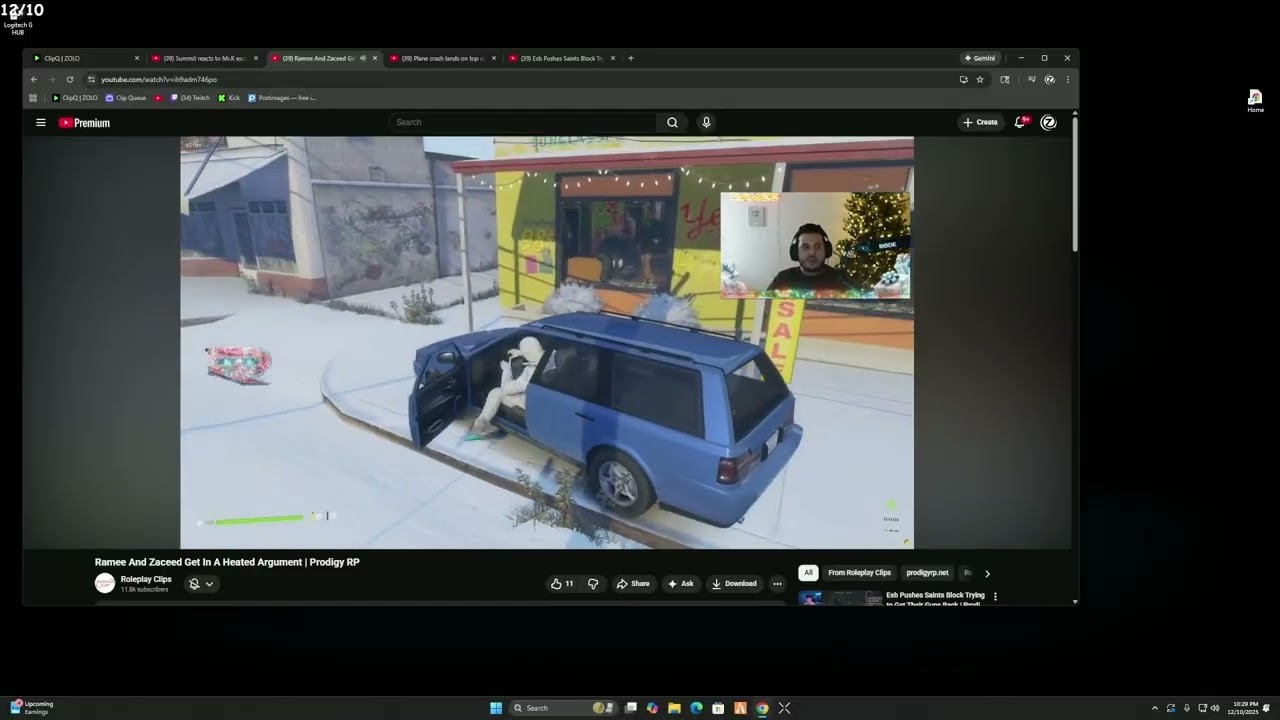Show hidden system tray icons

1154,708
